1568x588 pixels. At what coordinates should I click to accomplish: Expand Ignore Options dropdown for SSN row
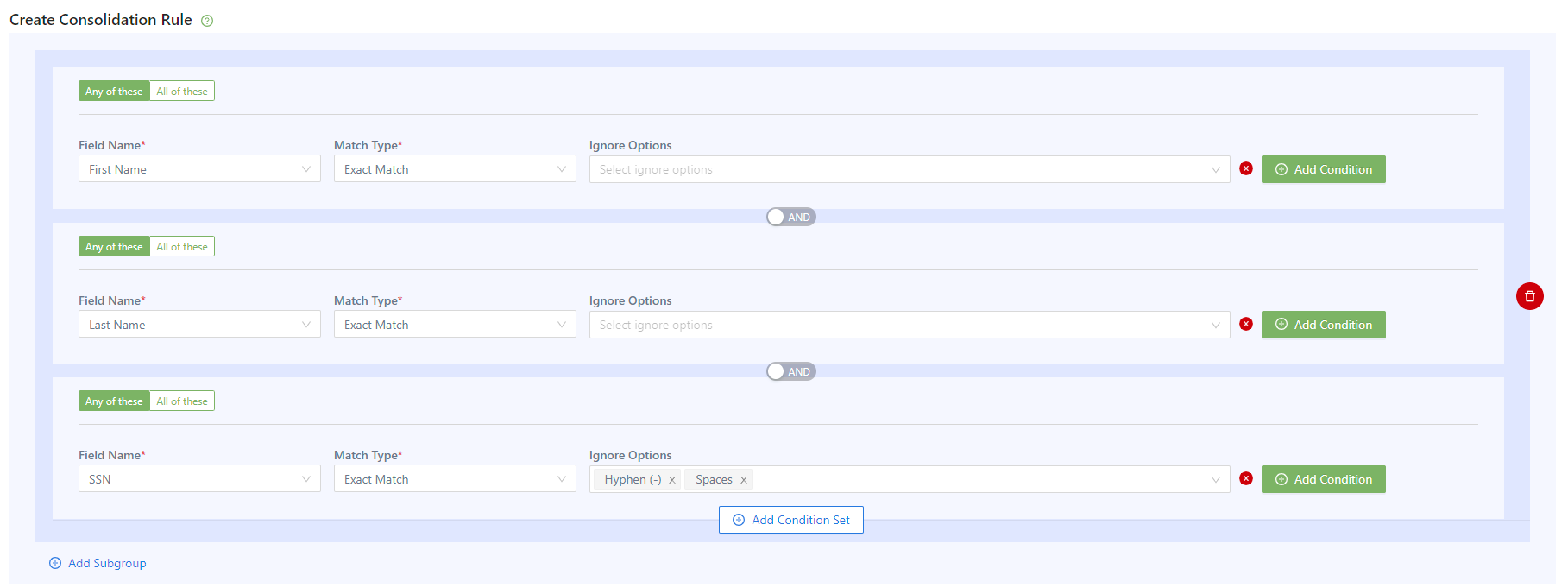pyautogui.click(x=1215, y=480)
